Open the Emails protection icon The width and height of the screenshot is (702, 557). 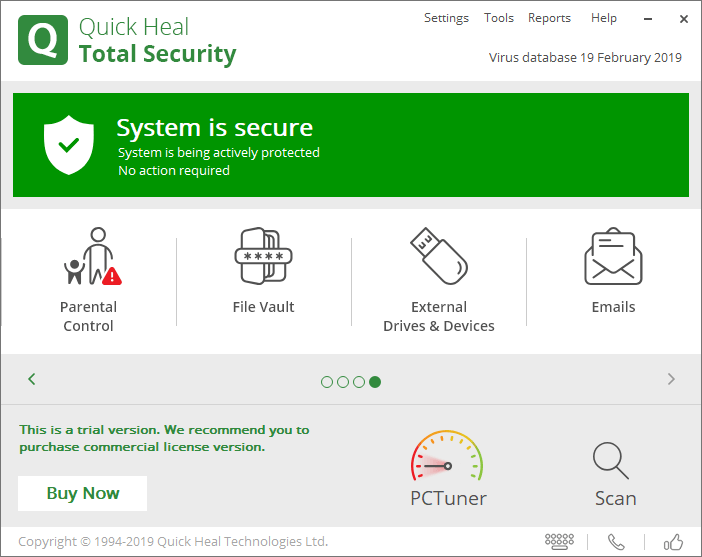point(613,256)
